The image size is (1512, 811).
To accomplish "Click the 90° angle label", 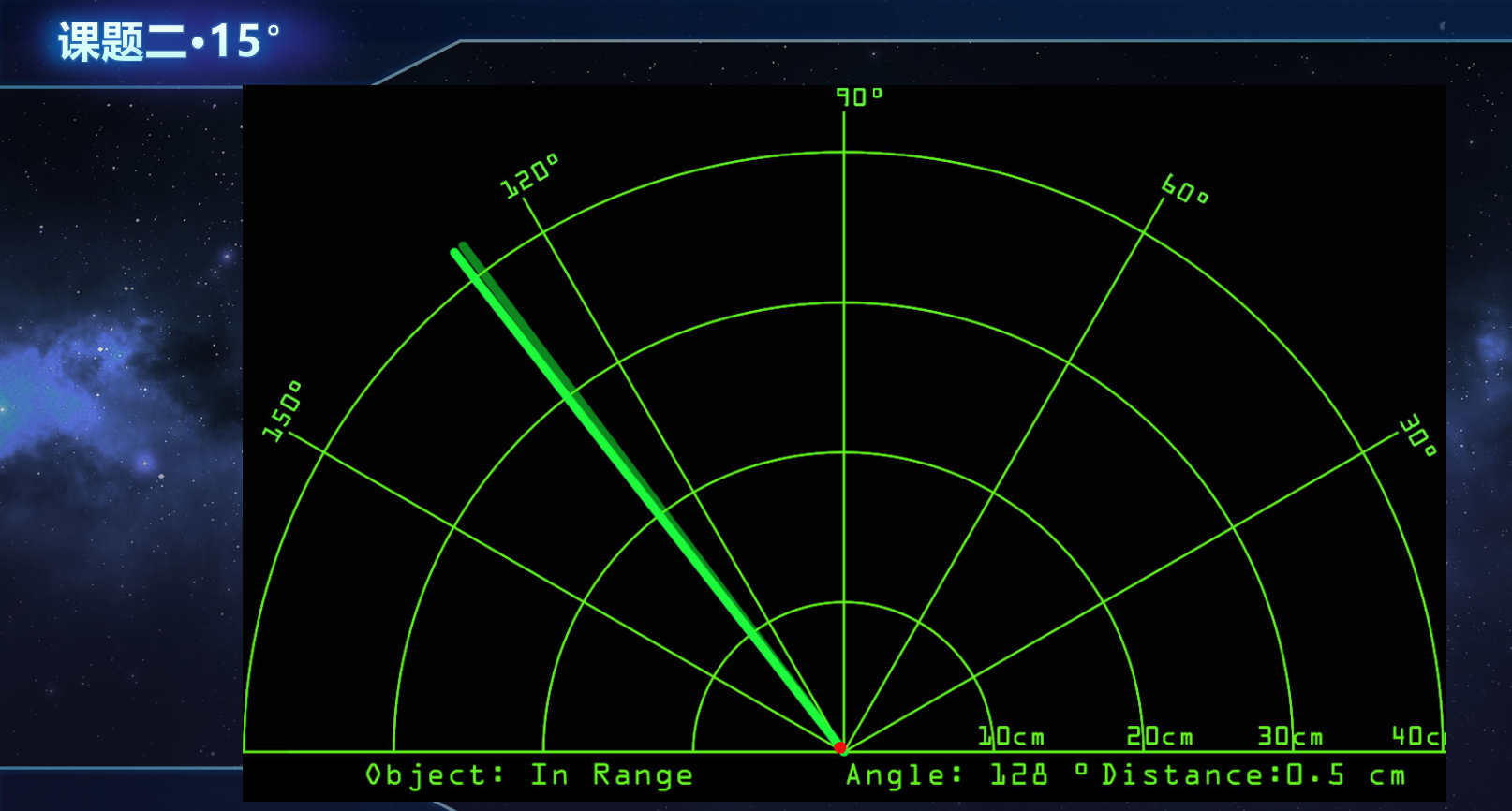I will 859,96.
